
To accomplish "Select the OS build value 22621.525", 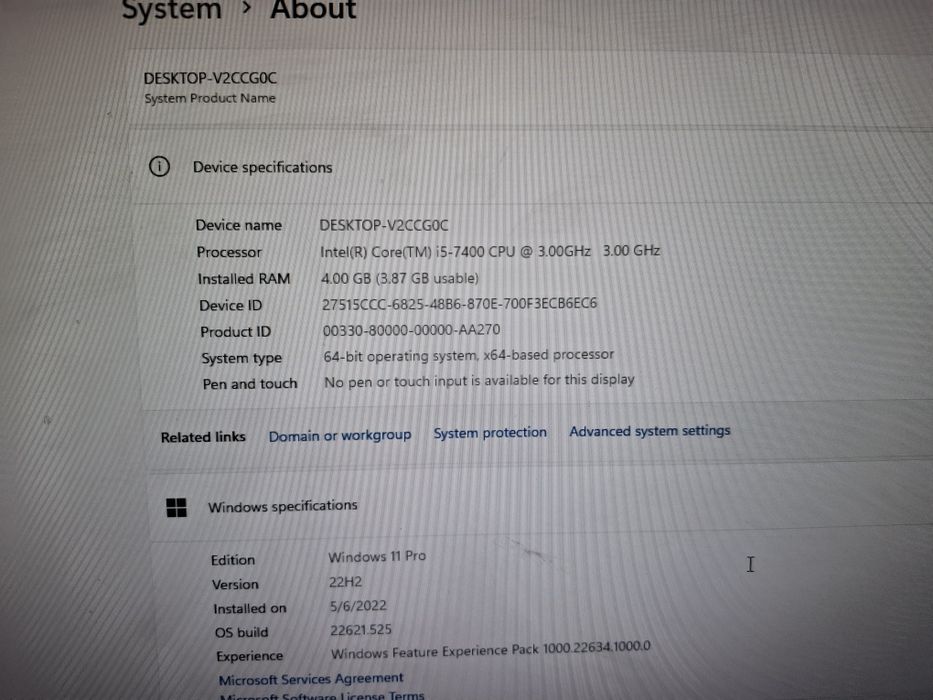I will tap(361, 630).
